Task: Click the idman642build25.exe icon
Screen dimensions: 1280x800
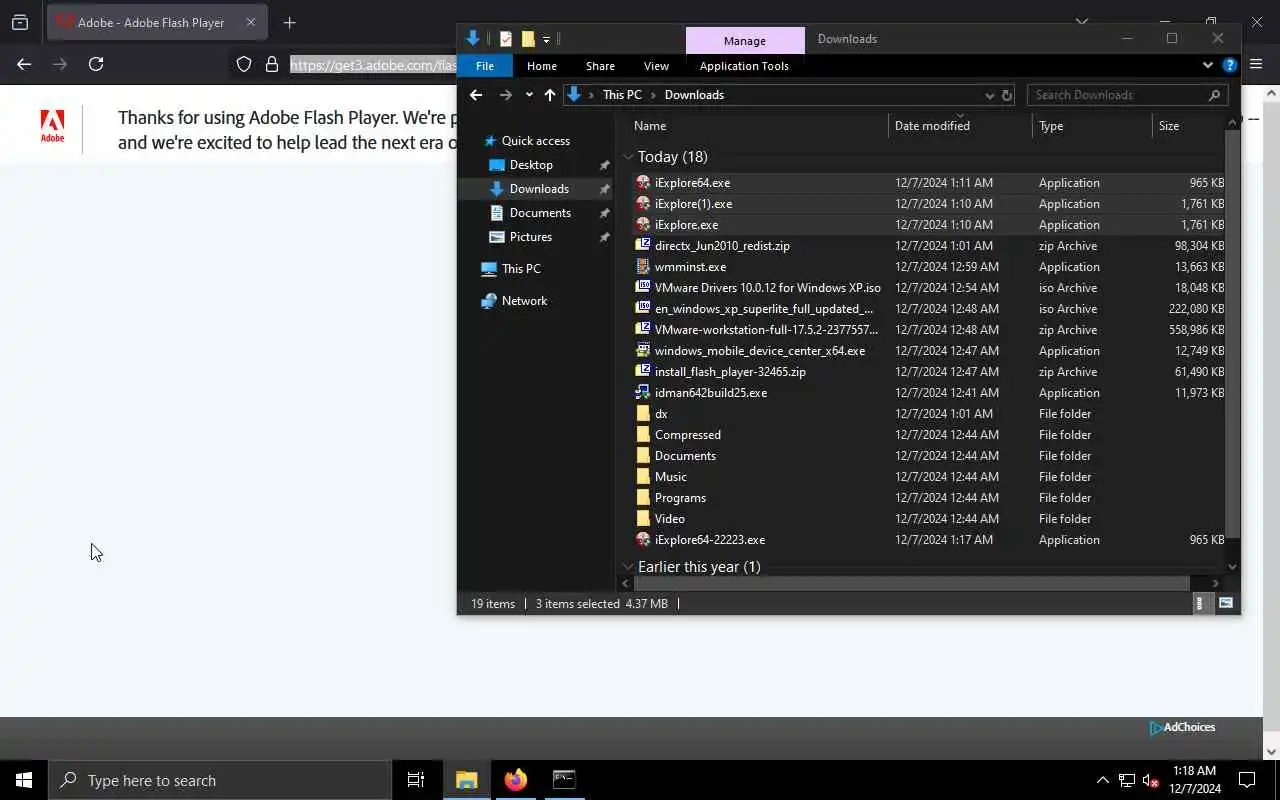Action: click(643, 393)
